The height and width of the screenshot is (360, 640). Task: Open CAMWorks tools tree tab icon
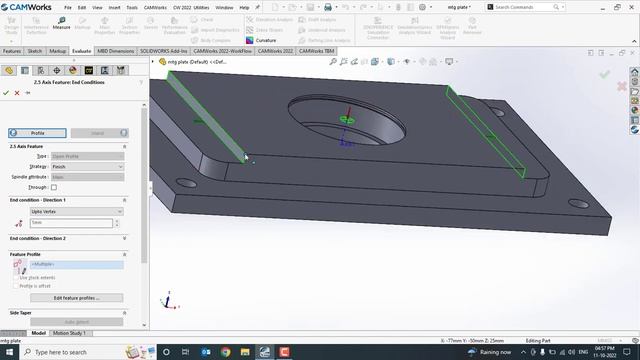(x=120, y=71)
